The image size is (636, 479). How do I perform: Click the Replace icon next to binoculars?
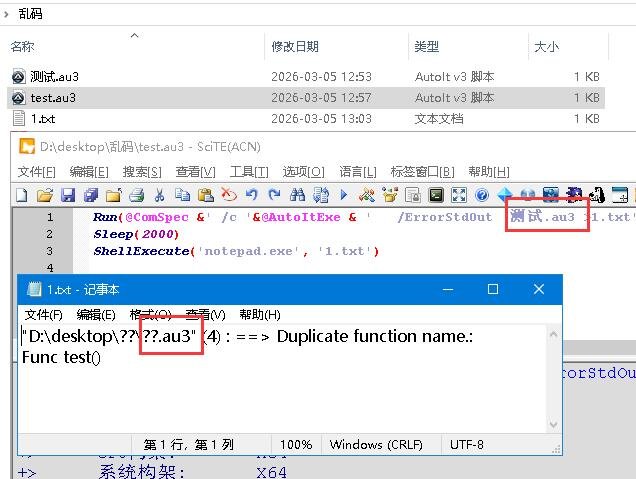pyautogui.click(x=320, y=195)
